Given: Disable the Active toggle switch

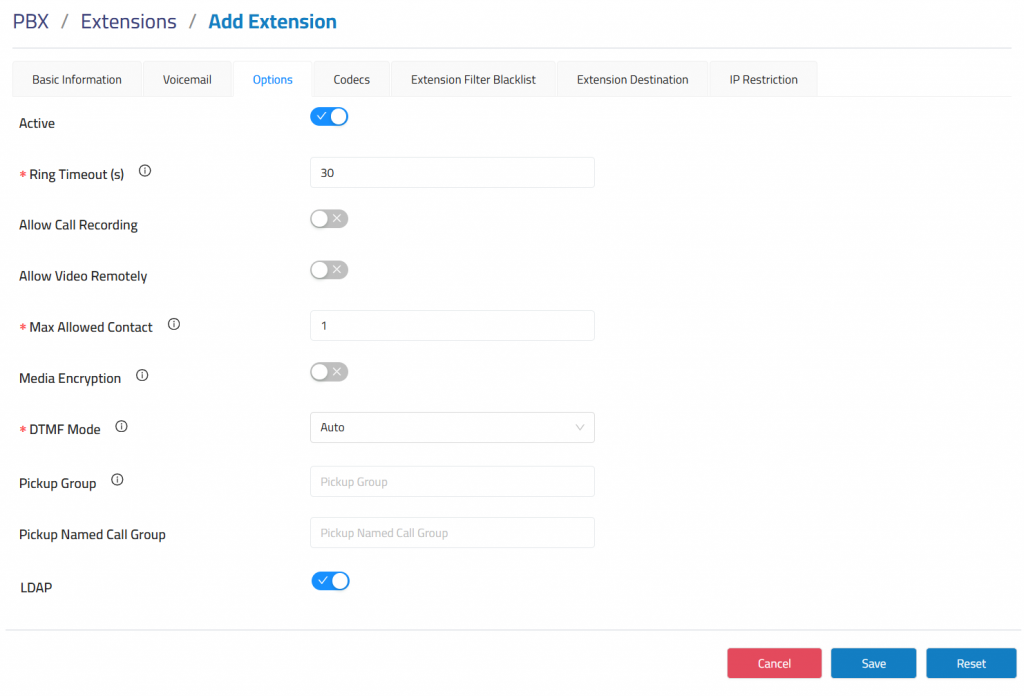Looking at the screenshot, I should (x=329, y=117).
